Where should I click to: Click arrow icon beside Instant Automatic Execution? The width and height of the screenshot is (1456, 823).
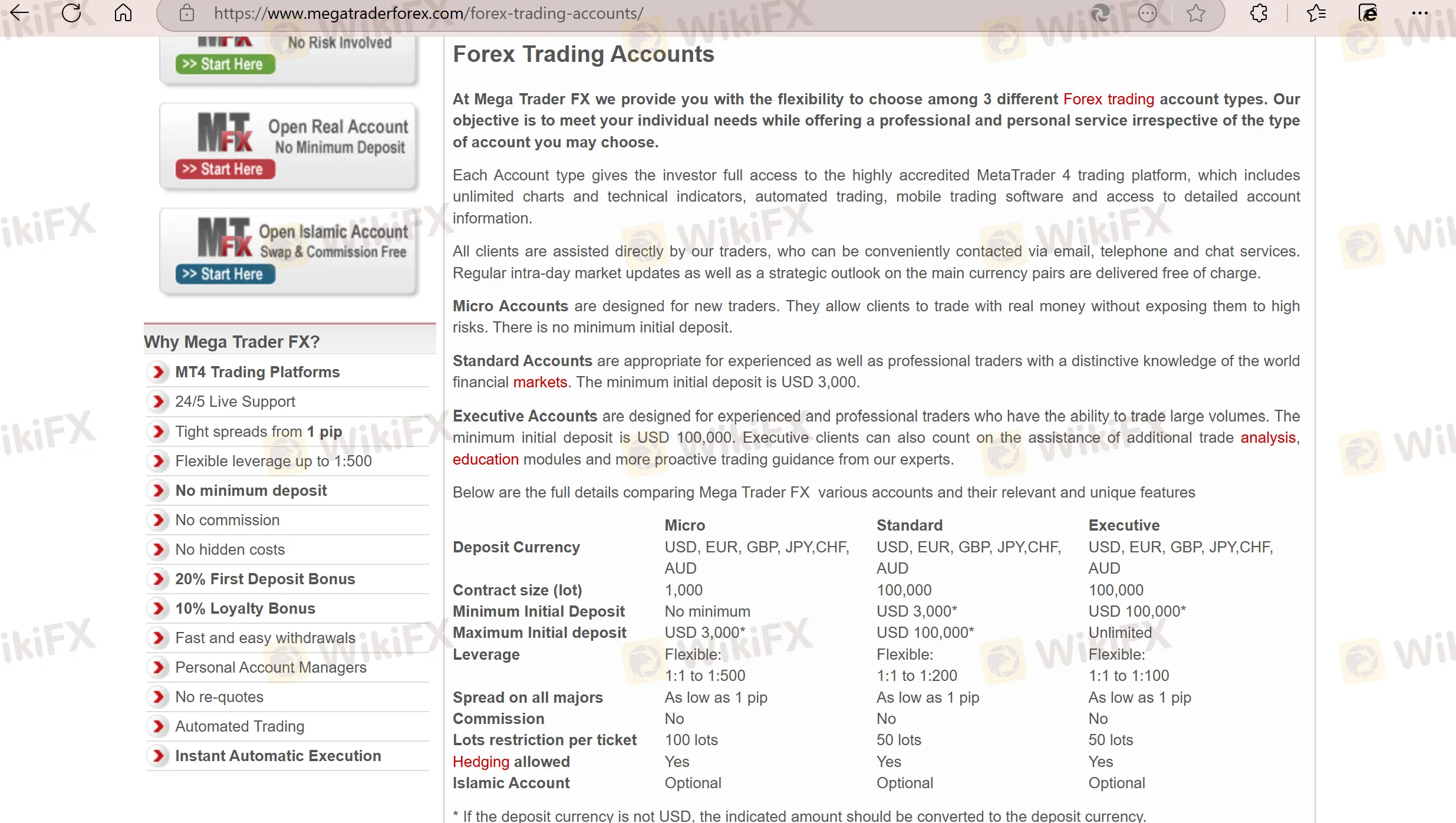pyautogui.click(x=157, y=756)
